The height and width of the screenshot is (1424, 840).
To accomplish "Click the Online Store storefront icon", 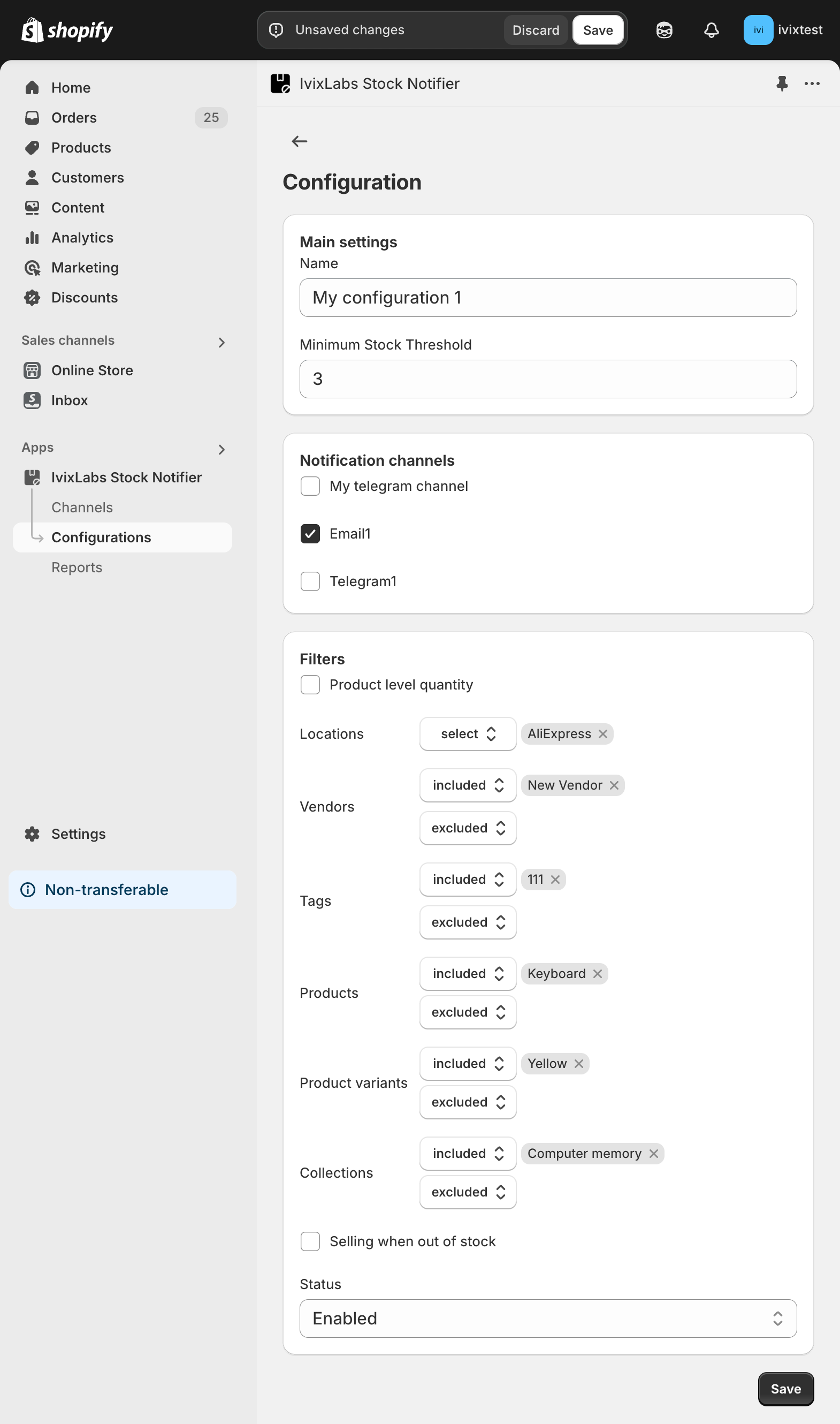I will click(32, 370).
